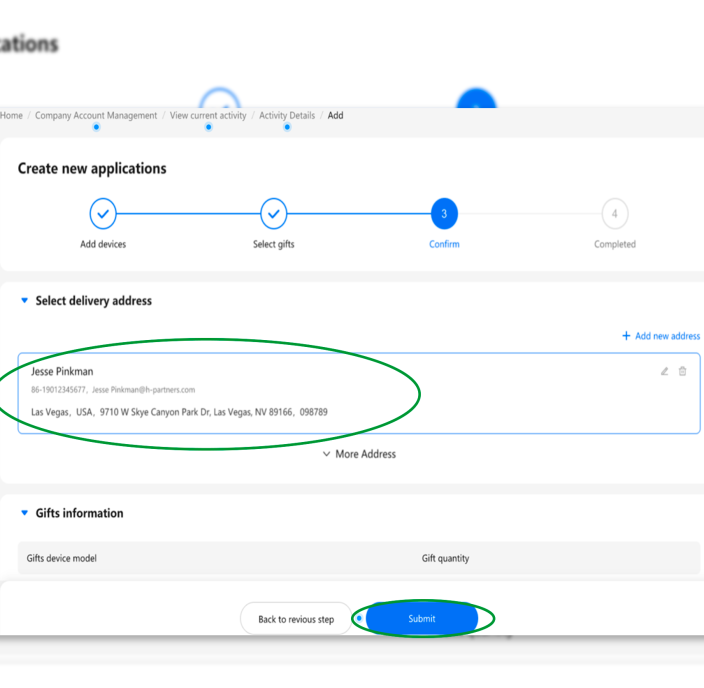The width and height of the screenshot is (704, 688).
Task: Open Company Account Management breadcrumb
Action: 96,115
